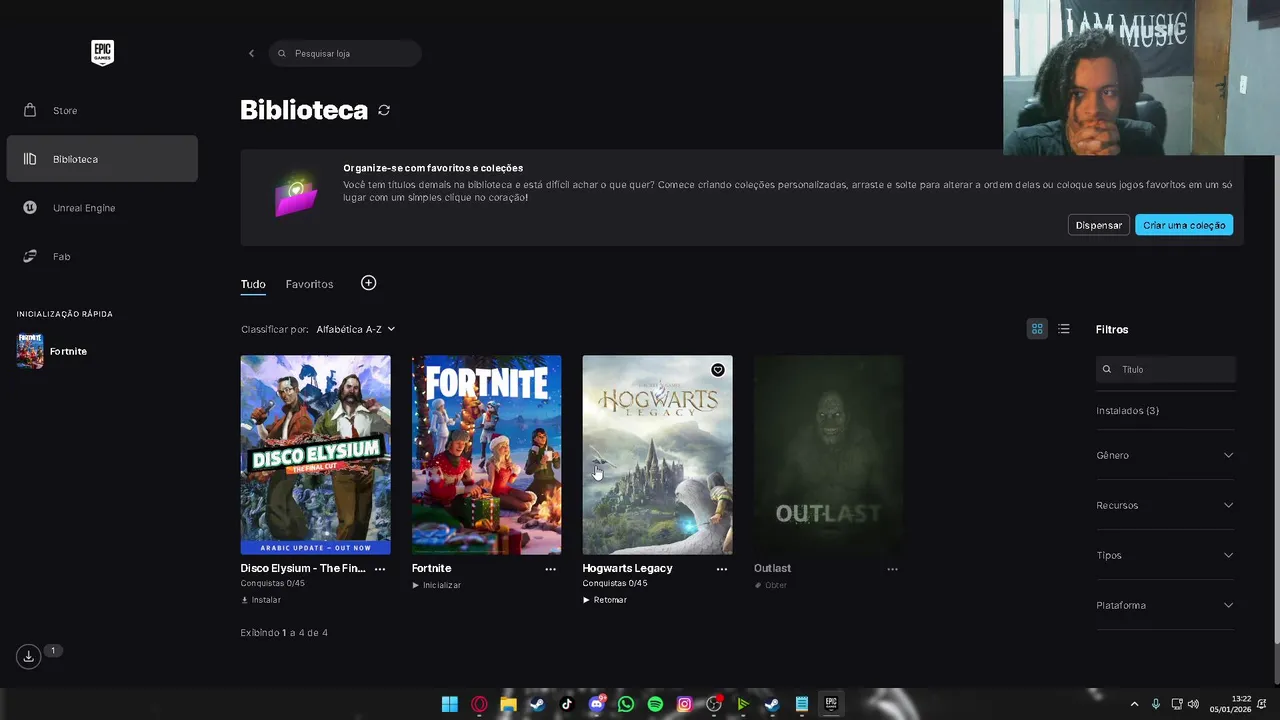Refresh the Biblioteca library
Image resolution: width=1280 pixels, height=720 pixels.
pyautogui.click(x=384, y=110)
